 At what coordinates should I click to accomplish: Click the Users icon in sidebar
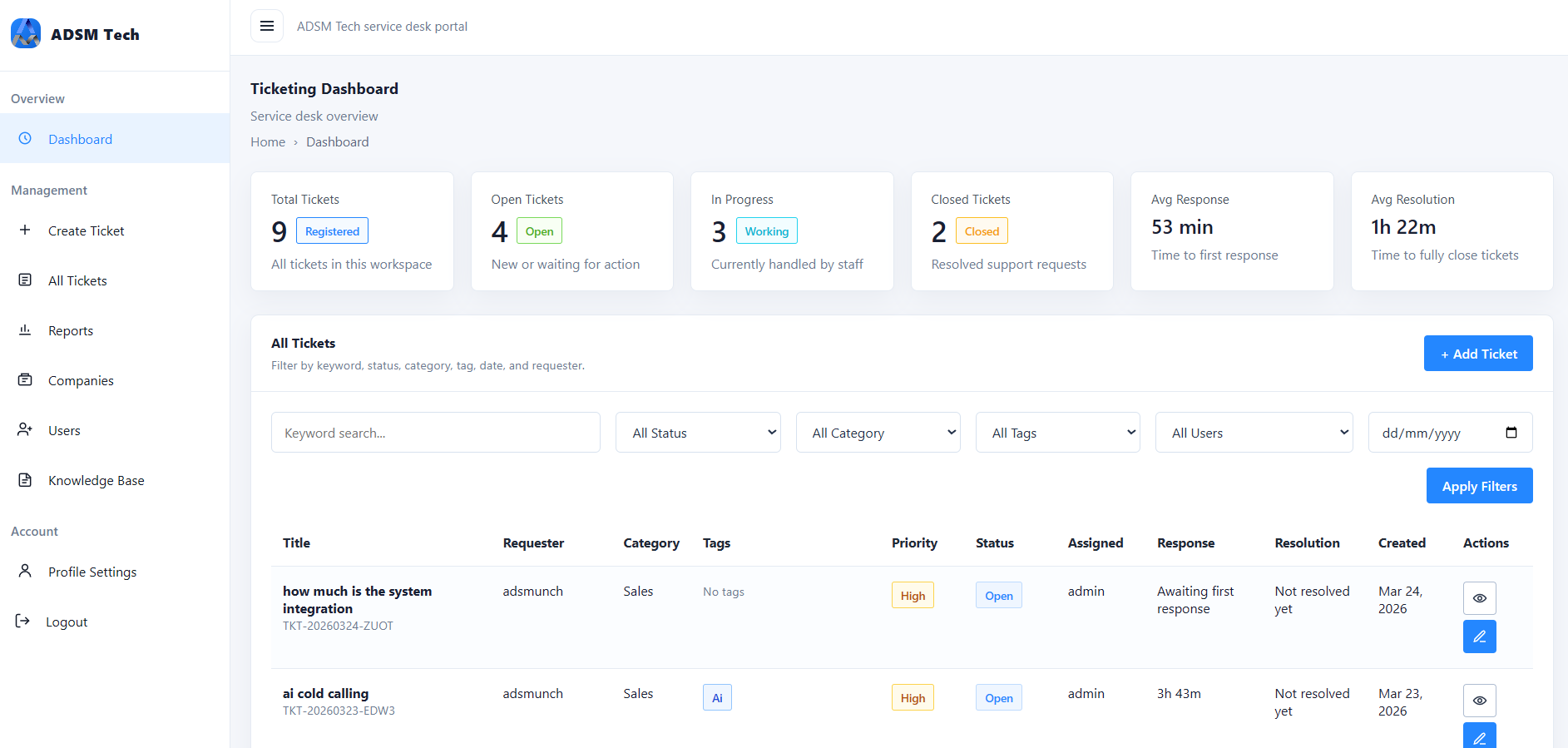[25, 430]
